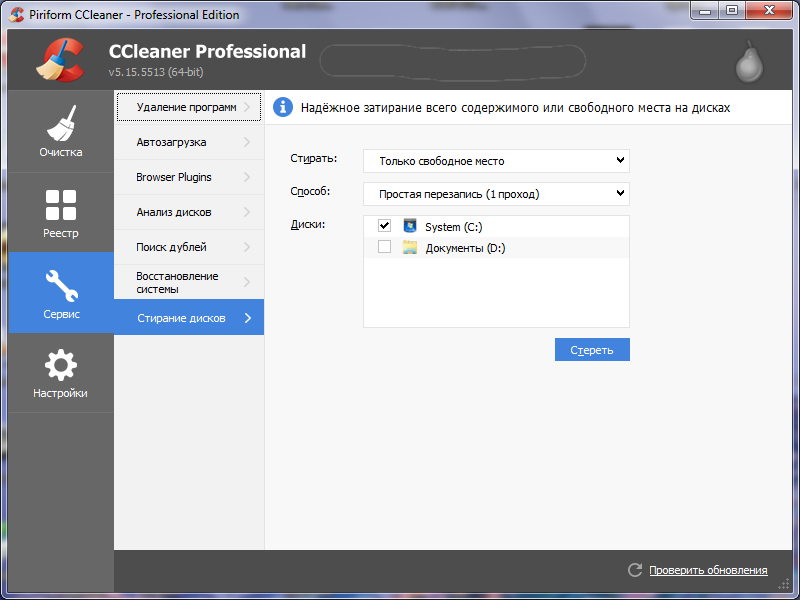
Task: Check the Документы (D:) drive checkbox
Action: point(384,247)
